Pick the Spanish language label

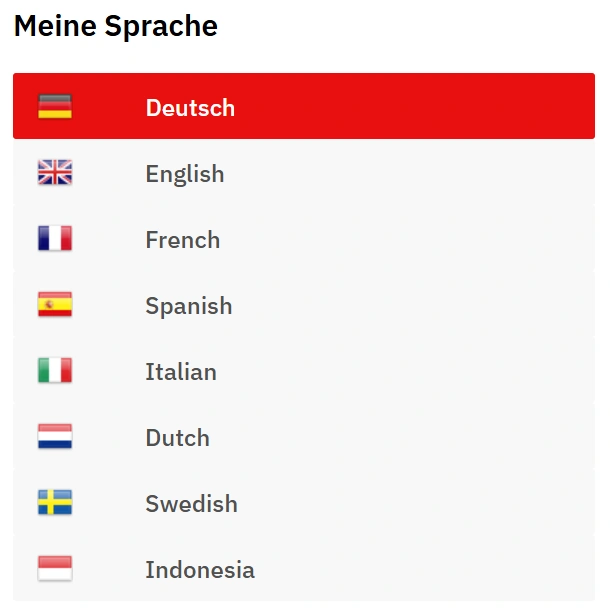coord(188,305)
